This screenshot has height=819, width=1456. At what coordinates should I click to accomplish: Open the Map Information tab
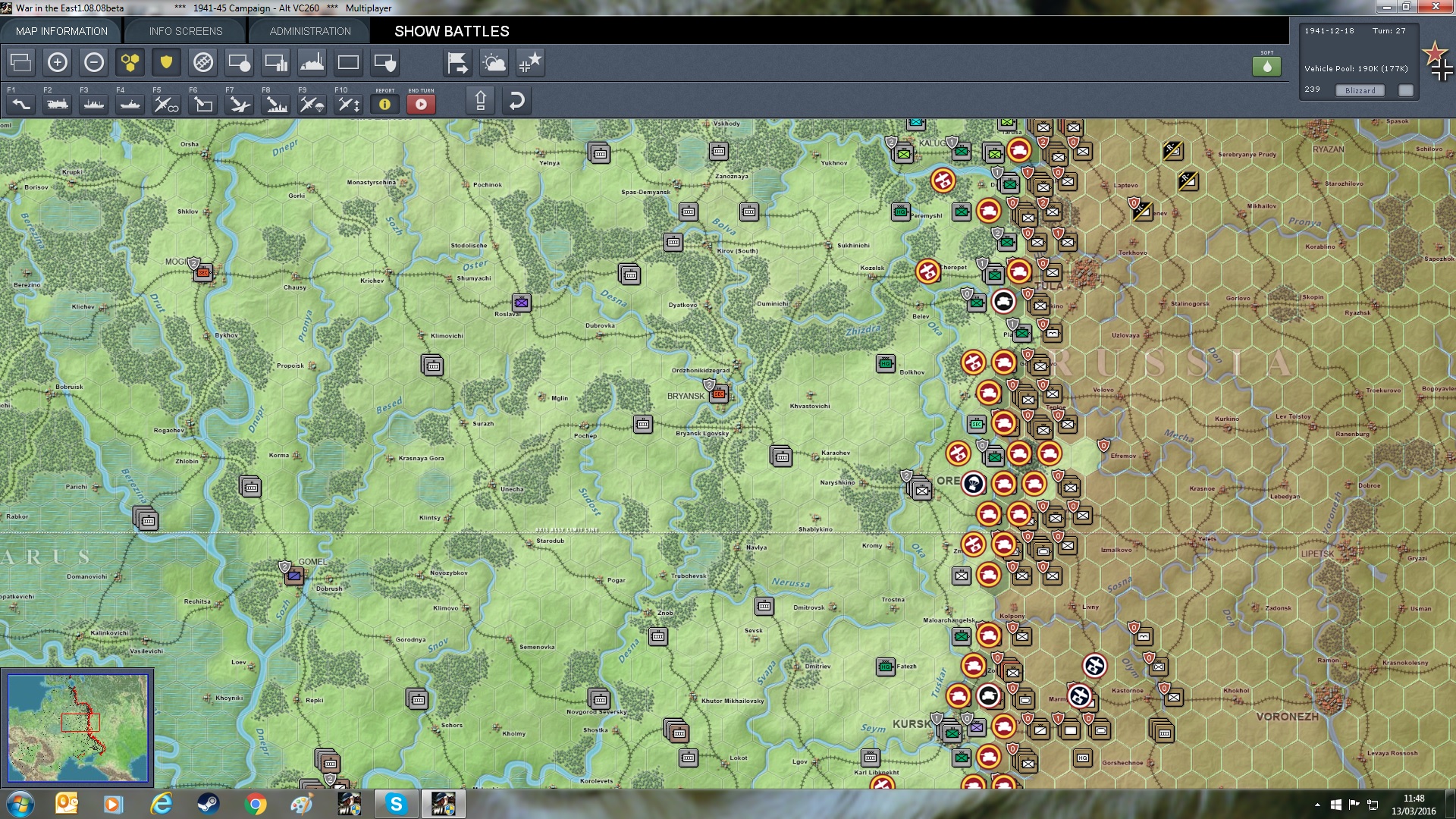pos(61,31)
